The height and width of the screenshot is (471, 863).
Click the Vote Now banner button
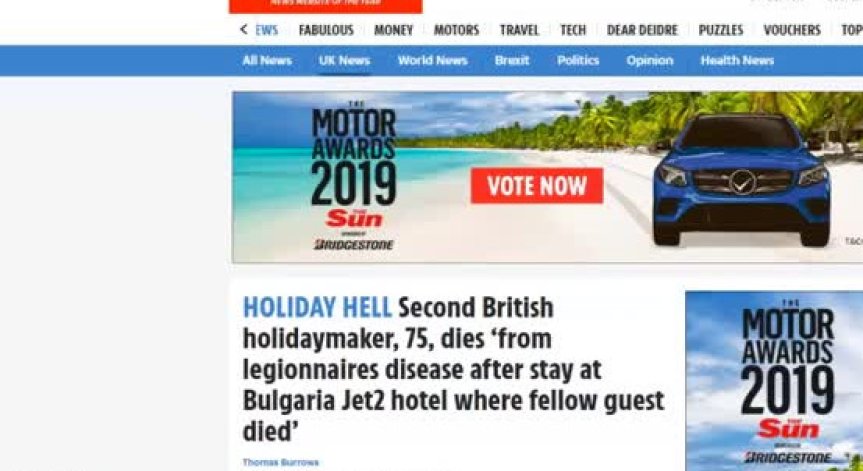(537, 186)
